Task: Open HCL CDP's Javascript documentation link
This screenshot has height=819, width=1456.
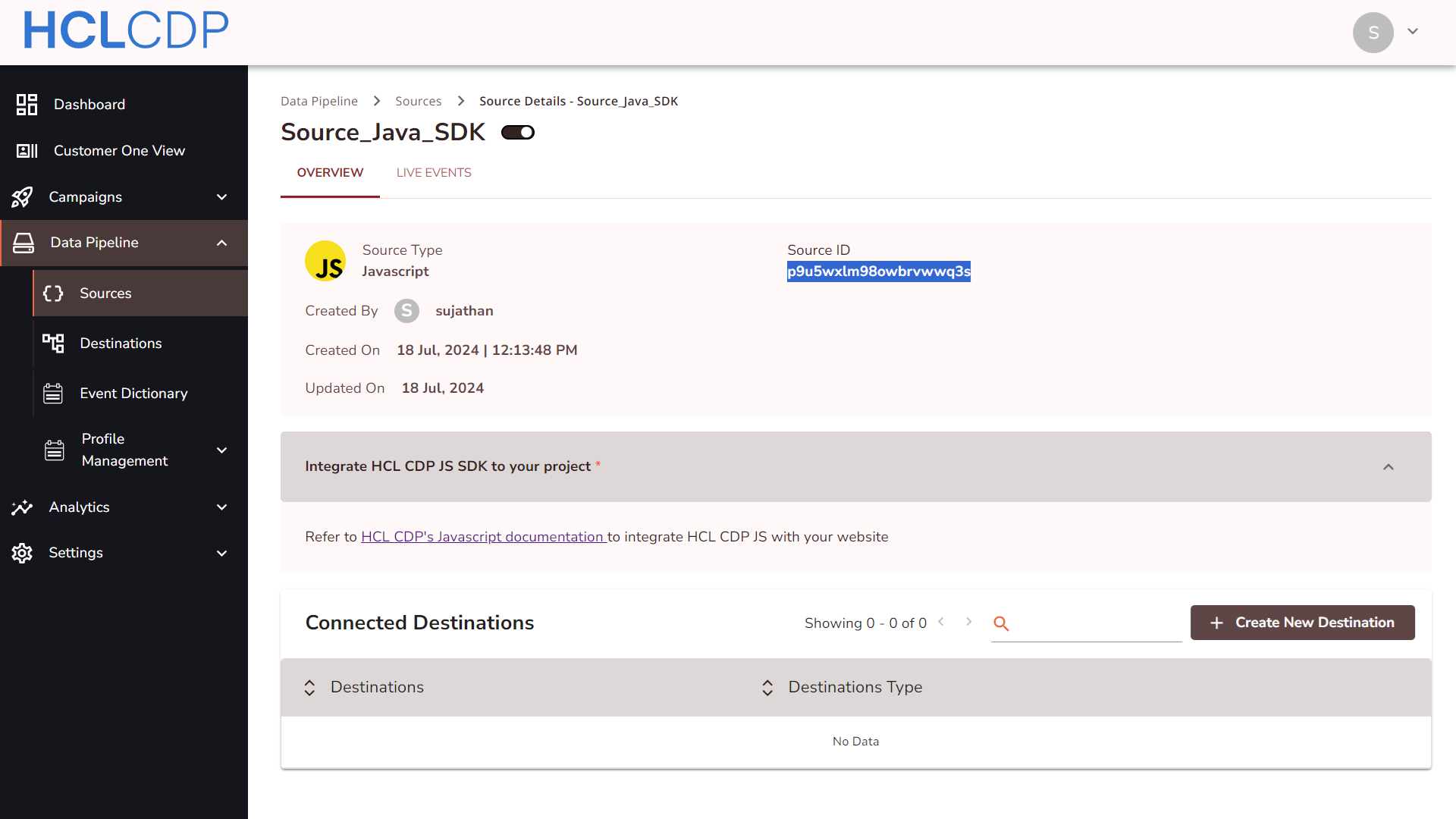Action: (483, 536)
